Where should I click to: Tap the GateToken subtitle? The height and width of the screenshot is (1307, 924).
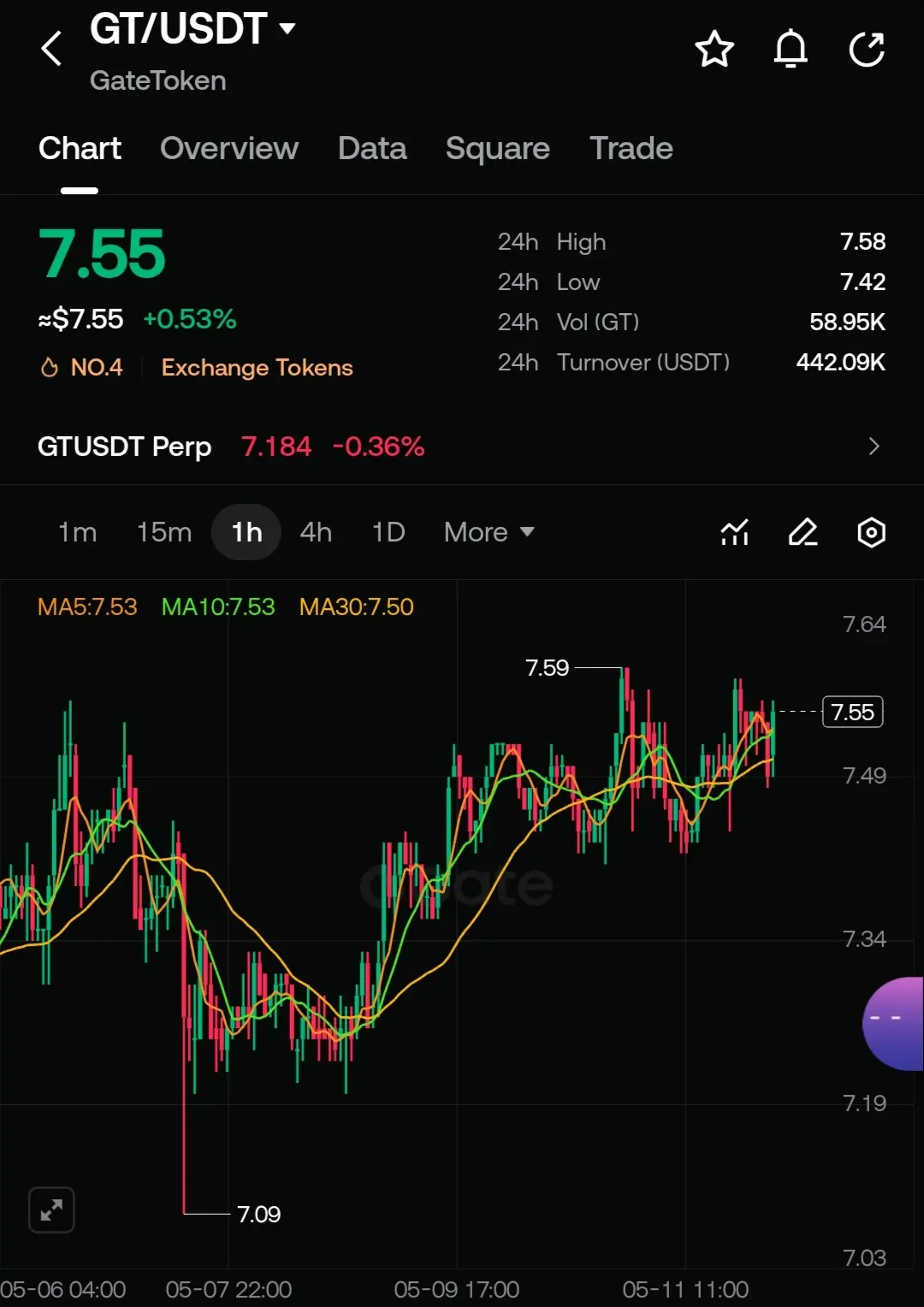pyautogui.click(x=158, y=80)
